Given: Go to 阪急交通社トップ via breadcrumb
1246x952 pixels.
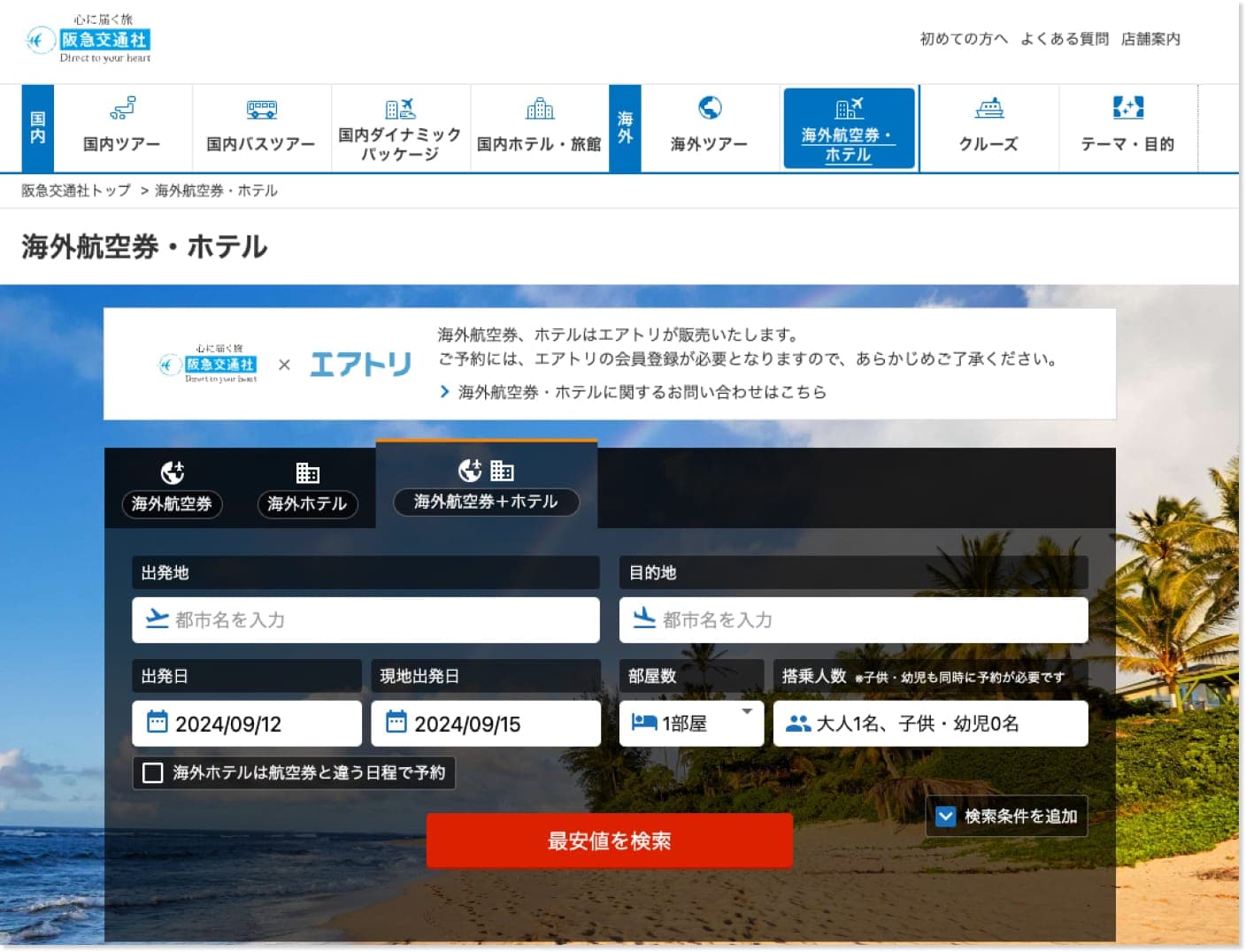Looking at the screenshot, I should (73, 190).
